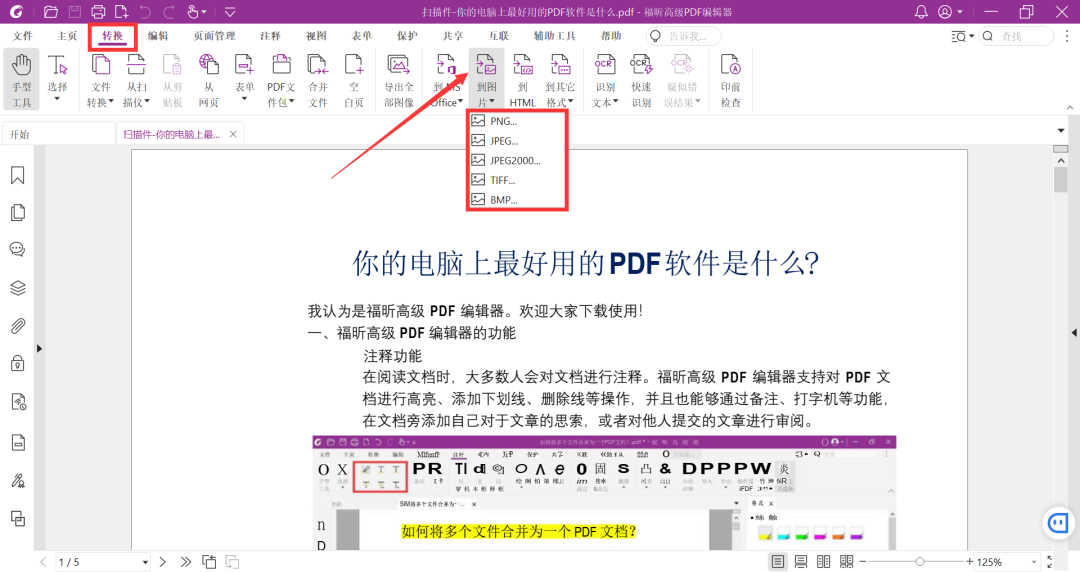The height and width of the screenshot is (572, 1080).
Task: Redo the last action
Action: (x=169, y=12)
